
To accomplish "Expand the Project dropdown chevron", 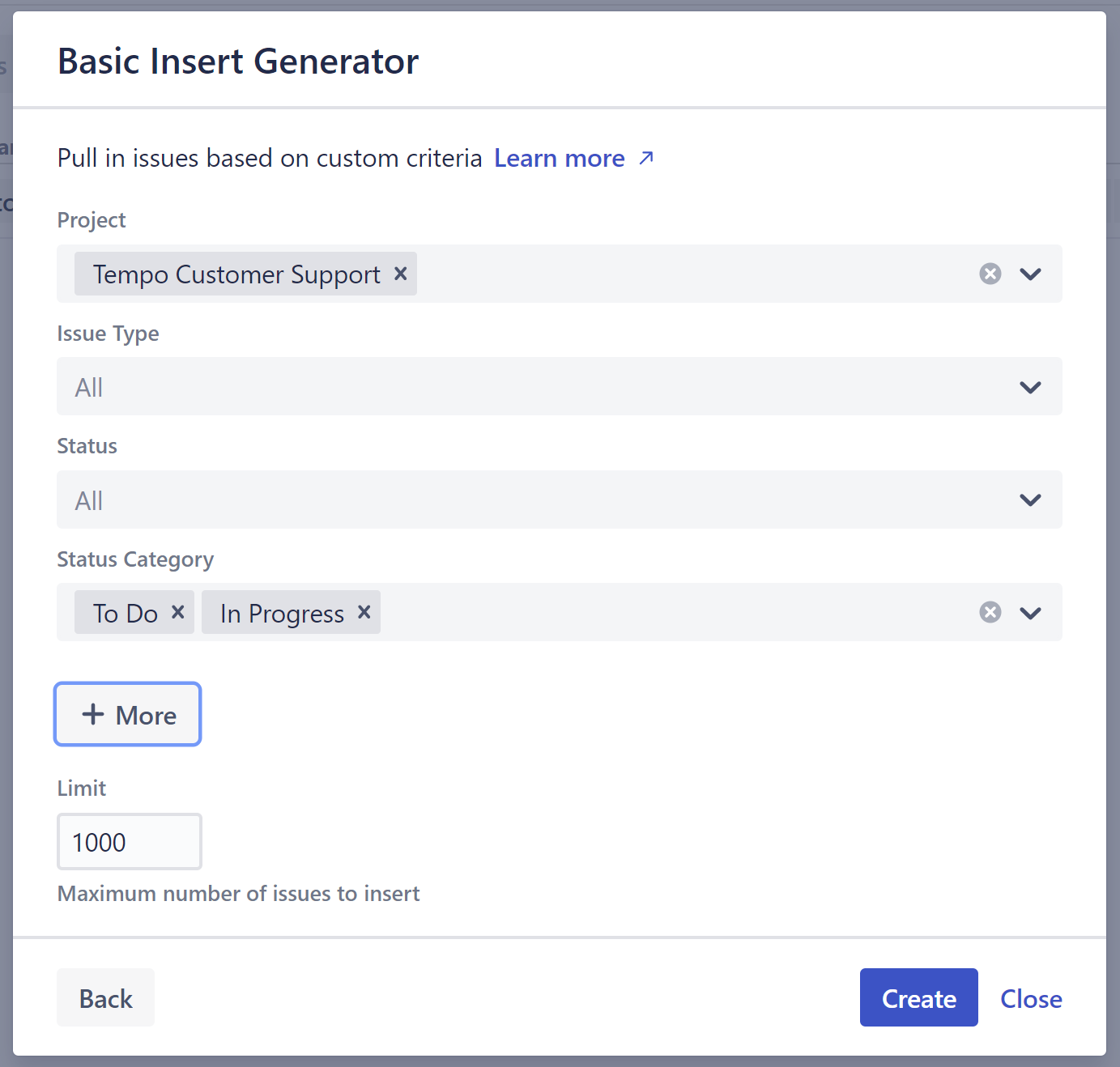I will (x=1030, y=274).
